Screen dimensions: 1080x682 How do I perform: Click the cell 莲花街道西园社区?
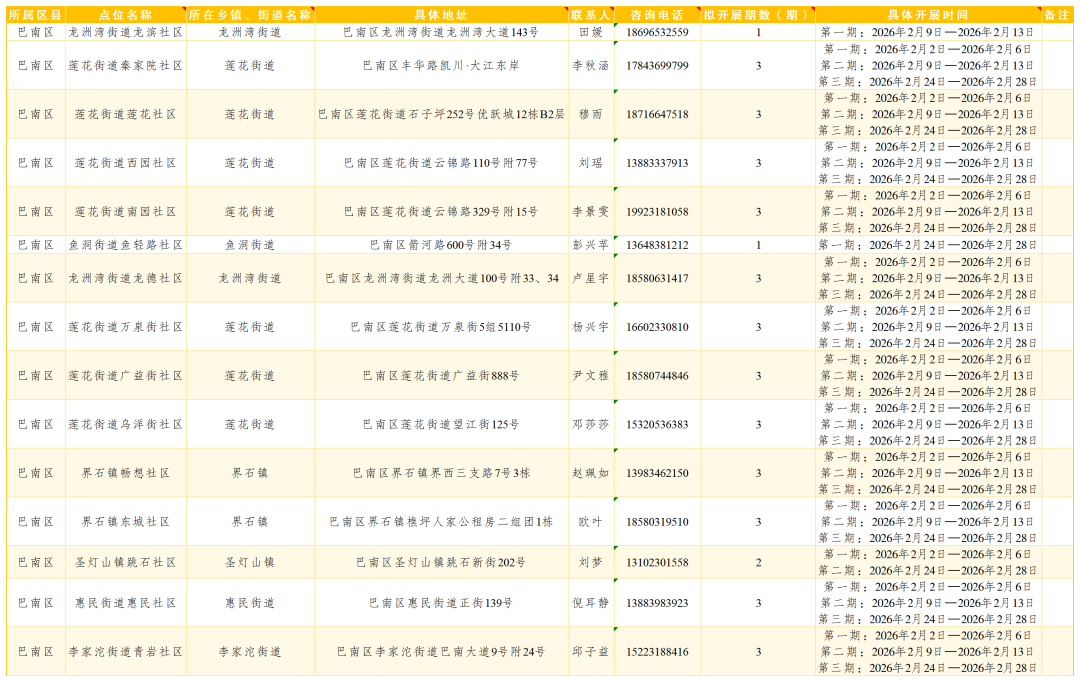pos(125,163)
